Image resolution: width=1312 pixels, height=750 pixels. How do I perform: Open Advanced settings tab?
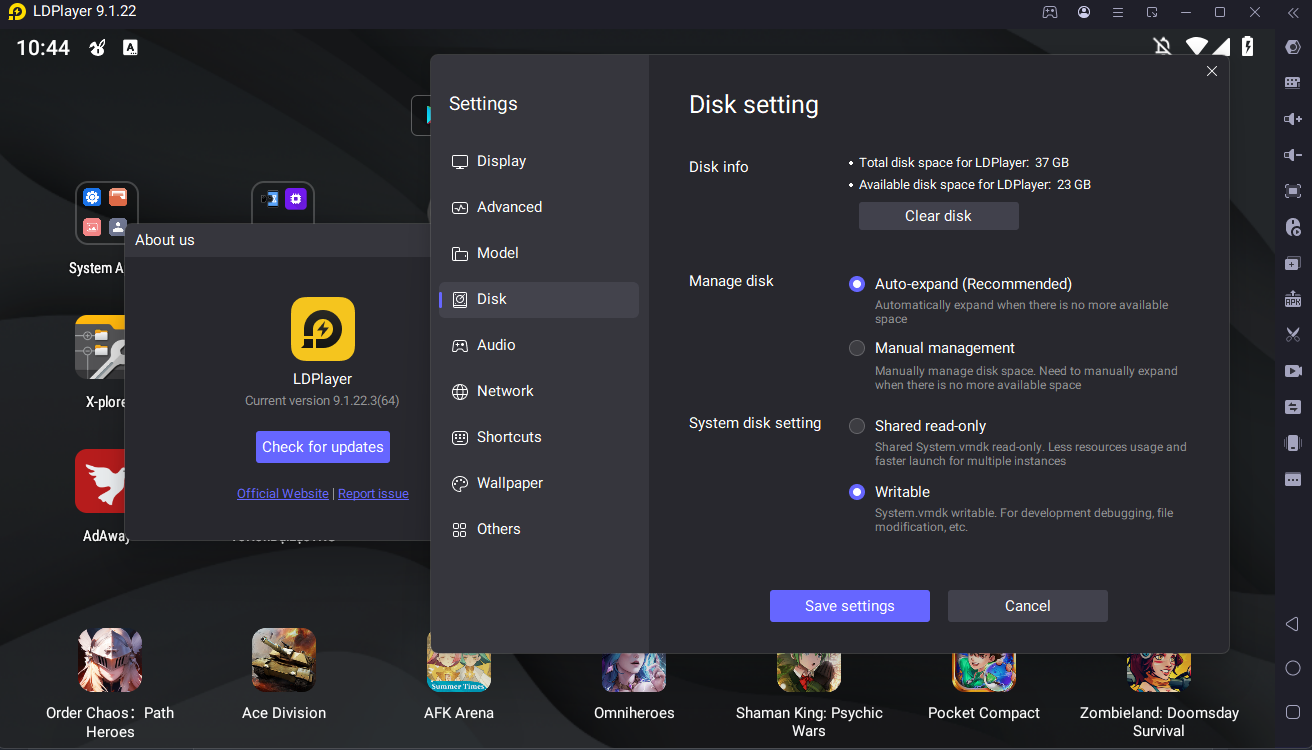tap(539, 207)
